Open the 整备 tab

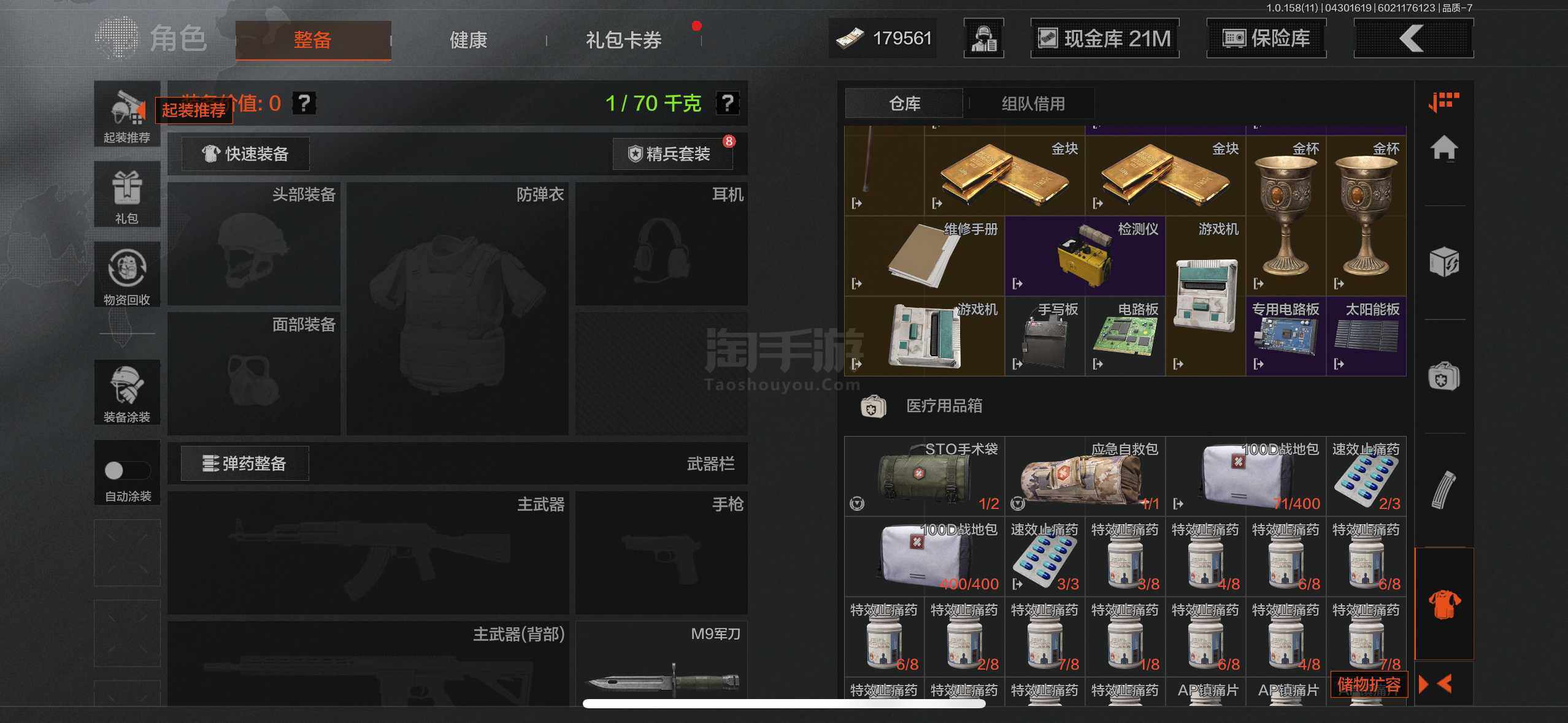tap(313, 40)
